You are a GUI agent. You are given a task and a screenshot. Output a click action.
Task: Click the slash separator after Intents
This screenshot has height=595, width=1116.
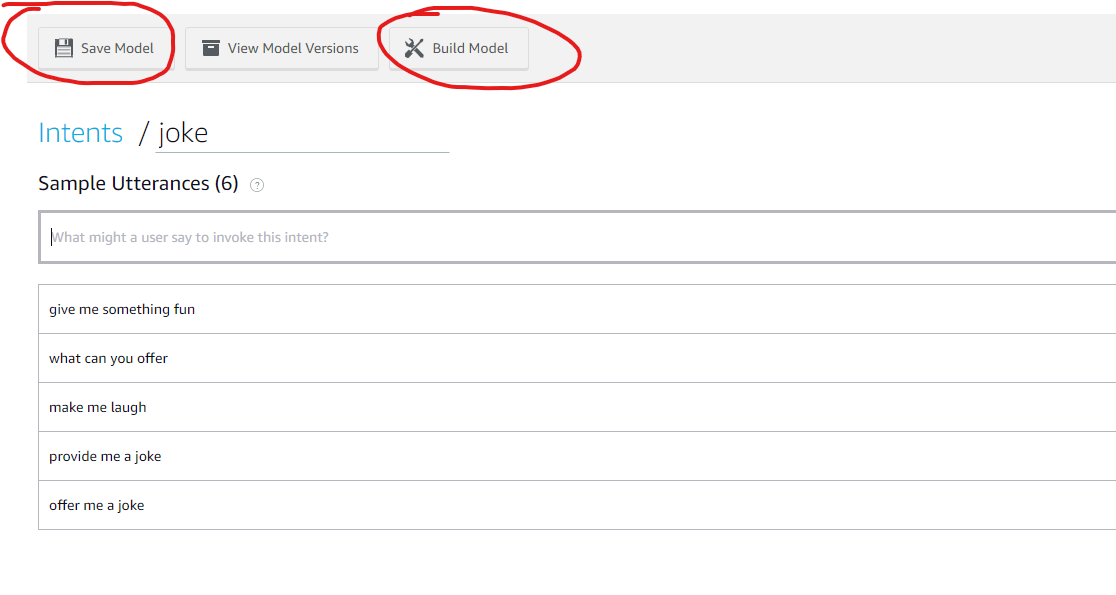(143, 133)
